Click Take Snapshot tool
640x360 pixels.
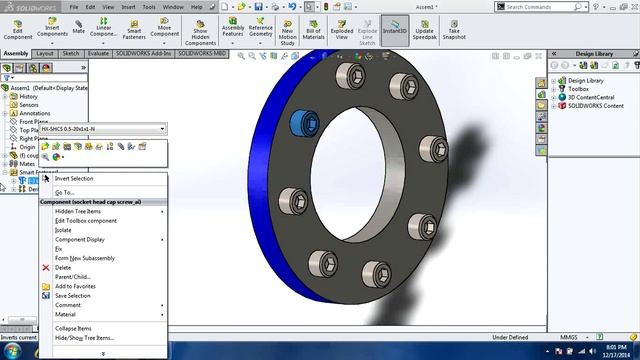pyautogui.click(x=454, y=29)
